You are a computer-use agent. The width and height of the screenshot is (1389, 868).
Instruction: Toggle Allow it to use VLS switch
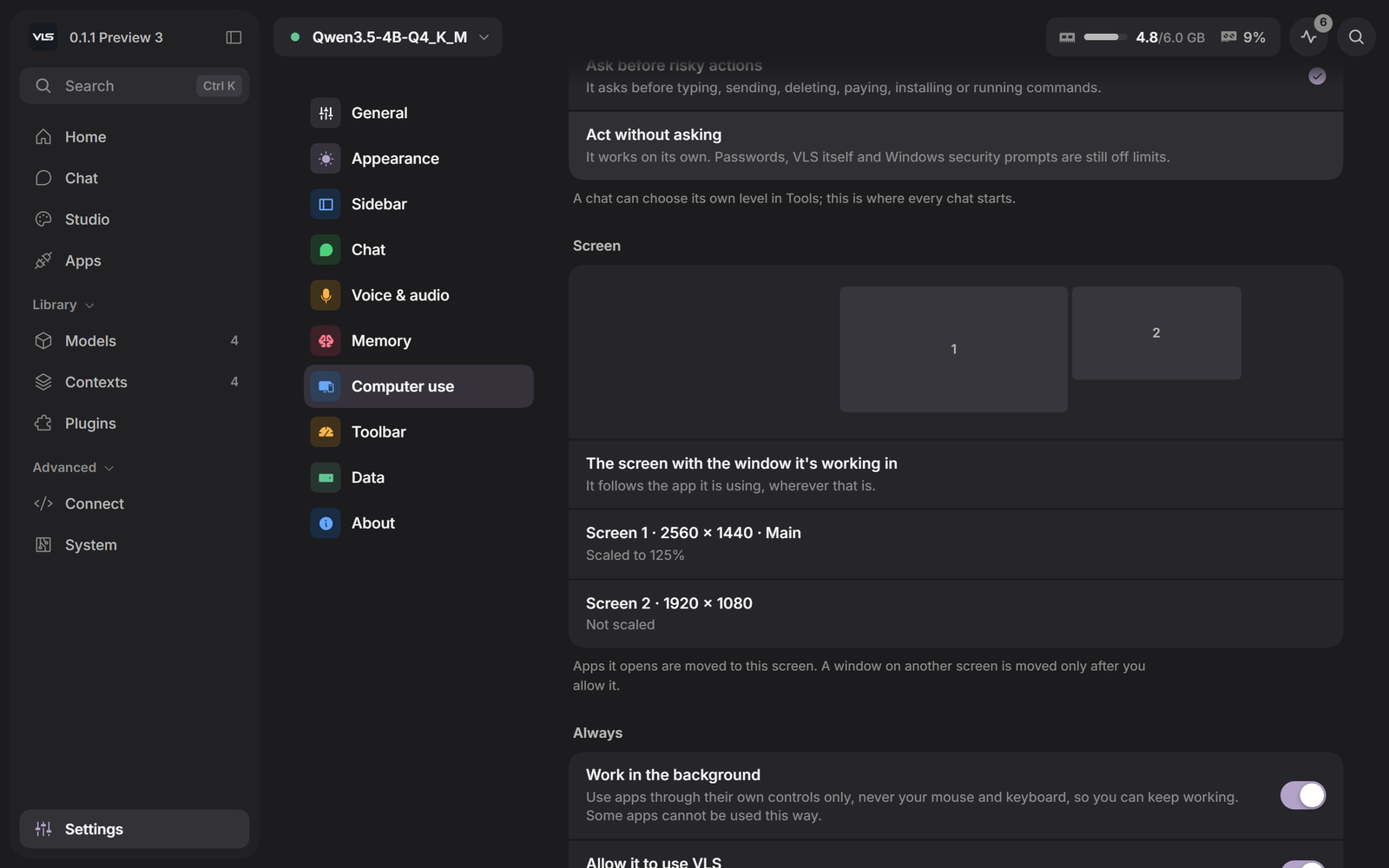[1302, 865]
